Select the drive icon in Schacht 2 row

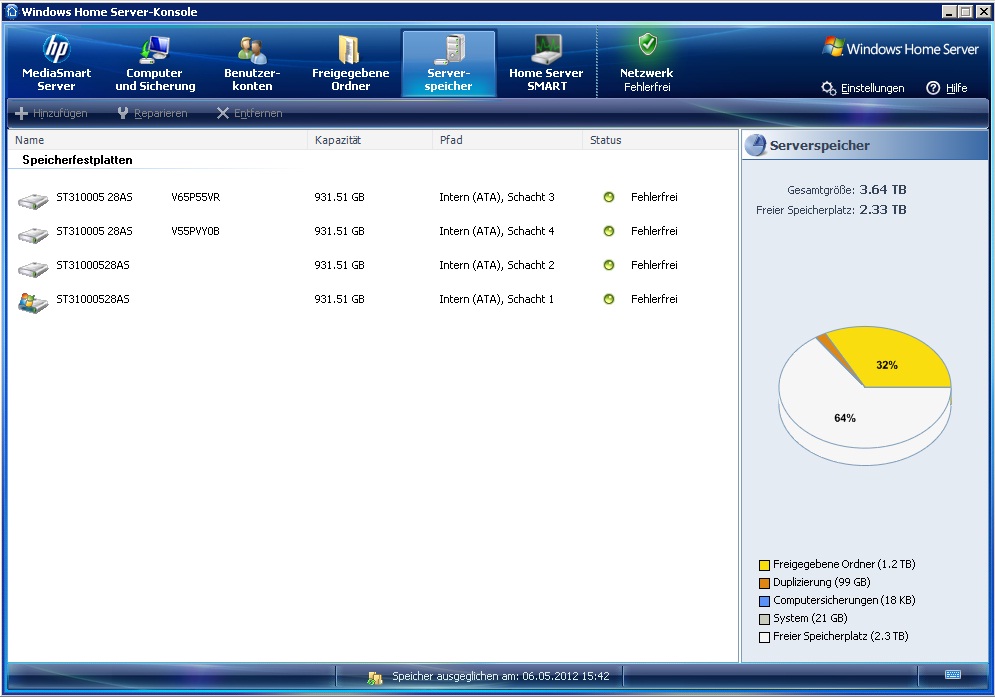(33, 269)
